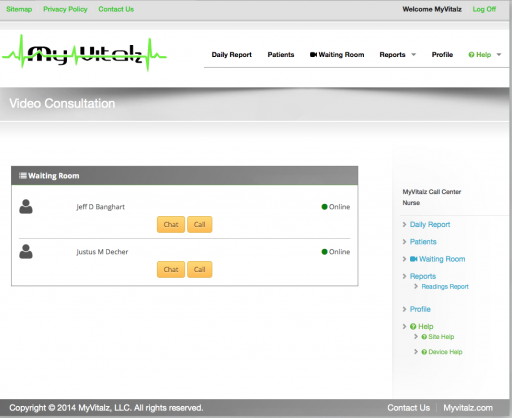Click Jeff D Banghart's avatar icon

pyautogui.click(x=26, y=206)
